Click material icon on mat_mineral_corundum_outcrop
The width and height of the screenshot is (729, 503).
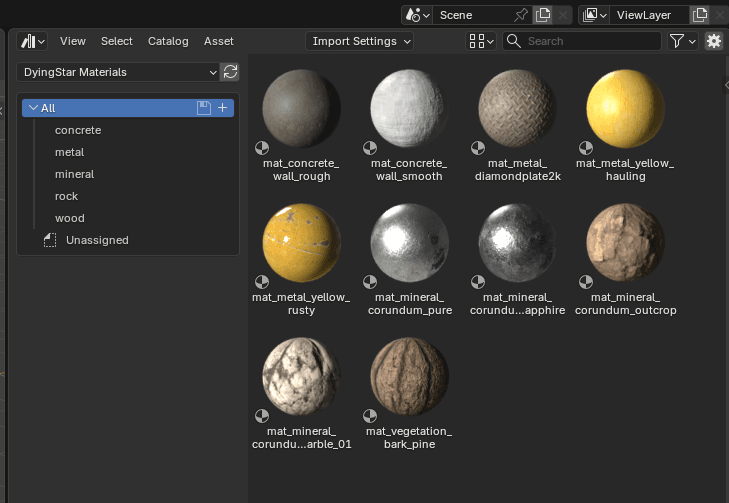(586, 282)
